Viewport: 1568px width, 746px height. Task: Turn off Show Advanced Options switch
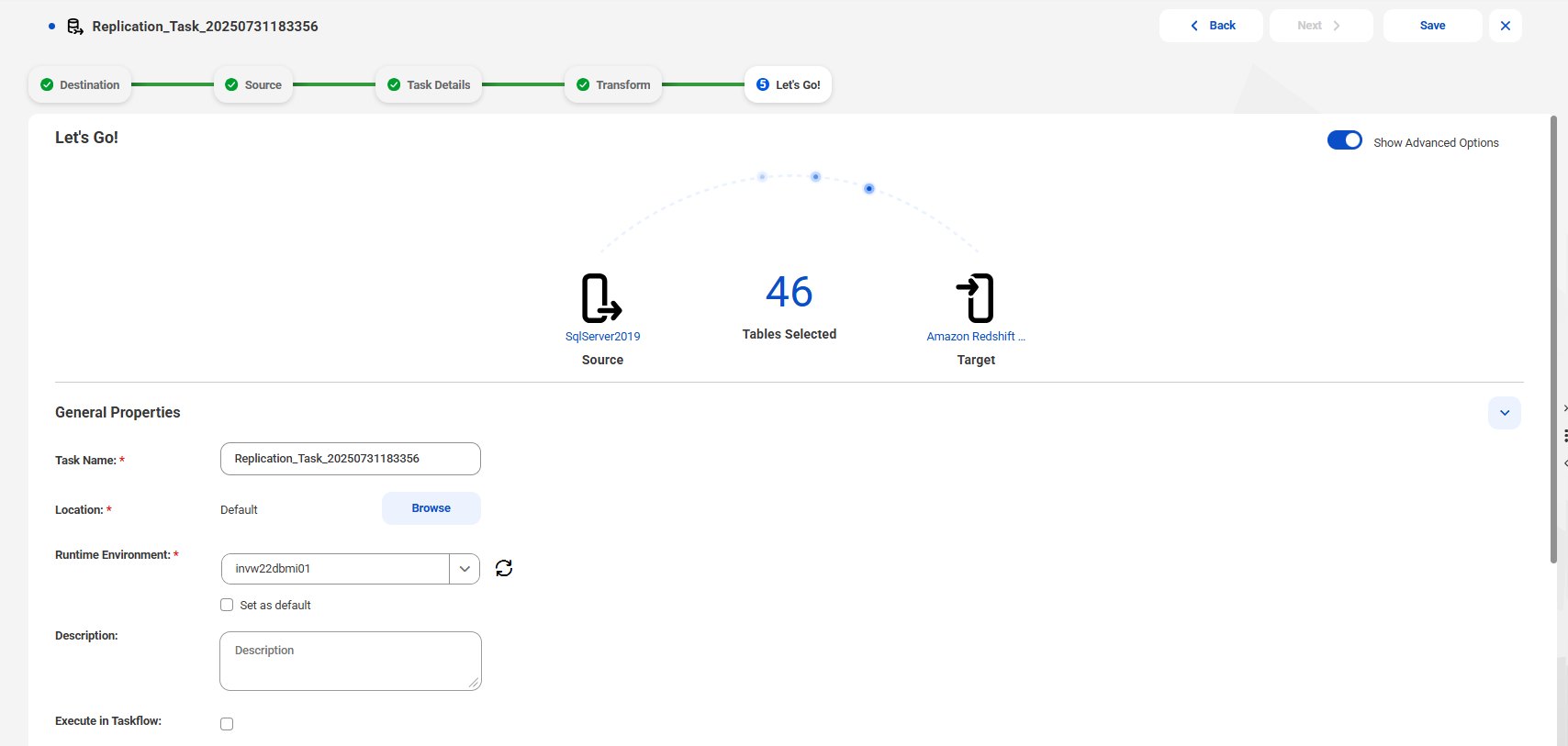[x=1345, y=140]
